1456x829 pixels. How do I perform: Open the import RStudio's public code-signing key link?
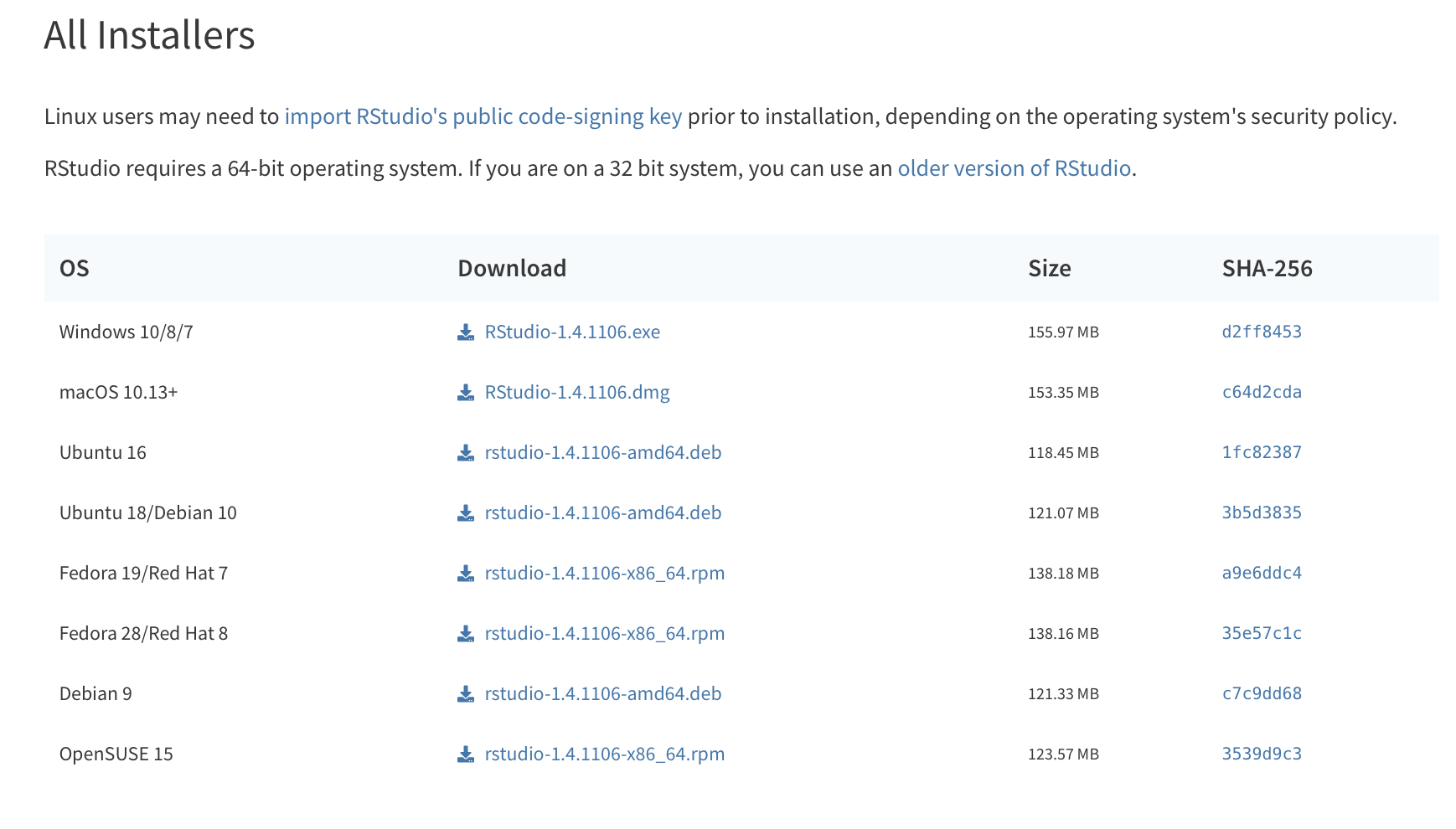point(483,116)
